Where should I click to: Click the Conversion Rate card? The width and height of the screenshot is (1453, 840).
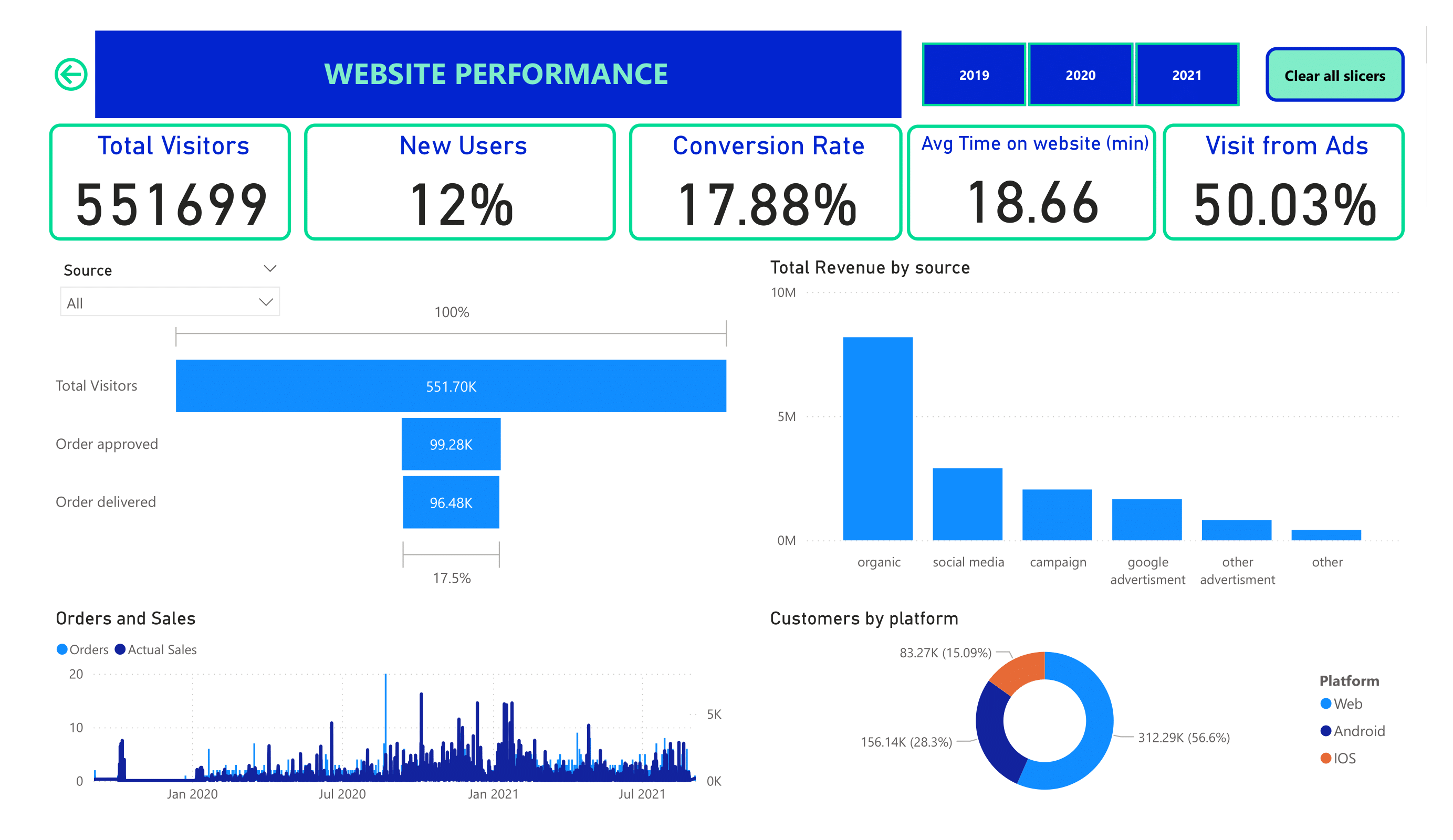click(765, 182)
